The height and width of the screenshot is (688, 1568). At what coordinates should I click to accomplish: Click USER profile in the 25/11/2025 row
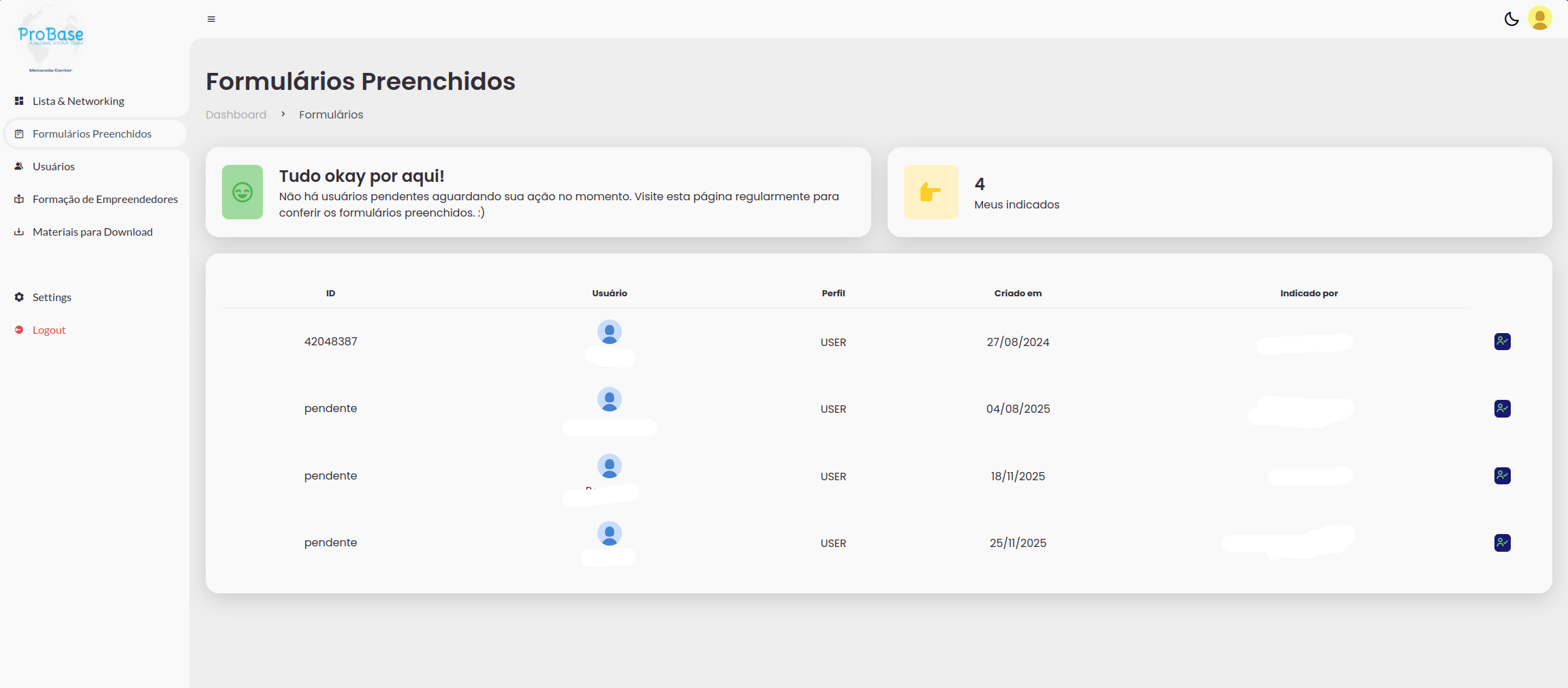tap(833, 543)
